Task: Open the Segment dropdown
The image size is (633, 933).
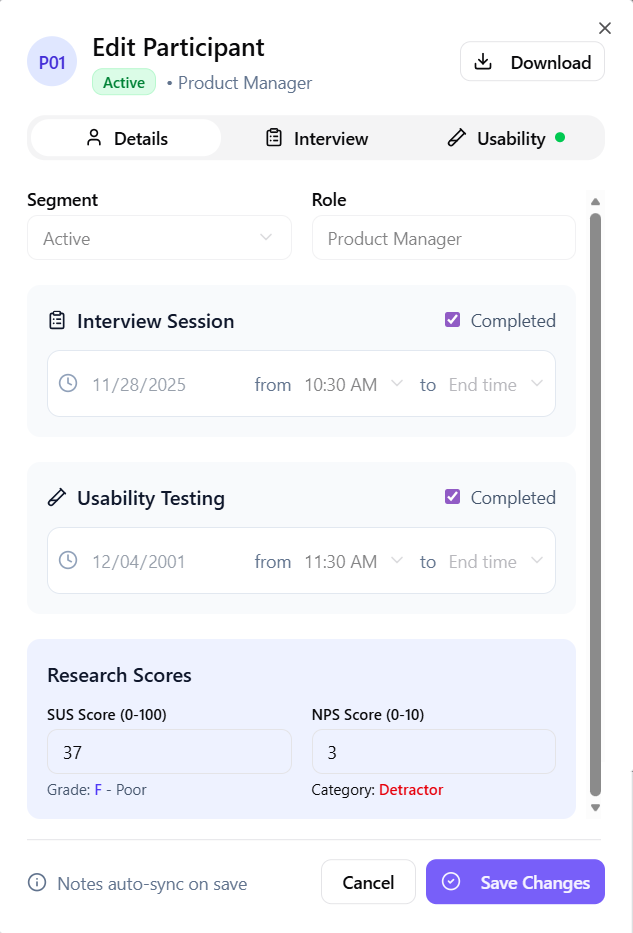Action: coord(159,238)
